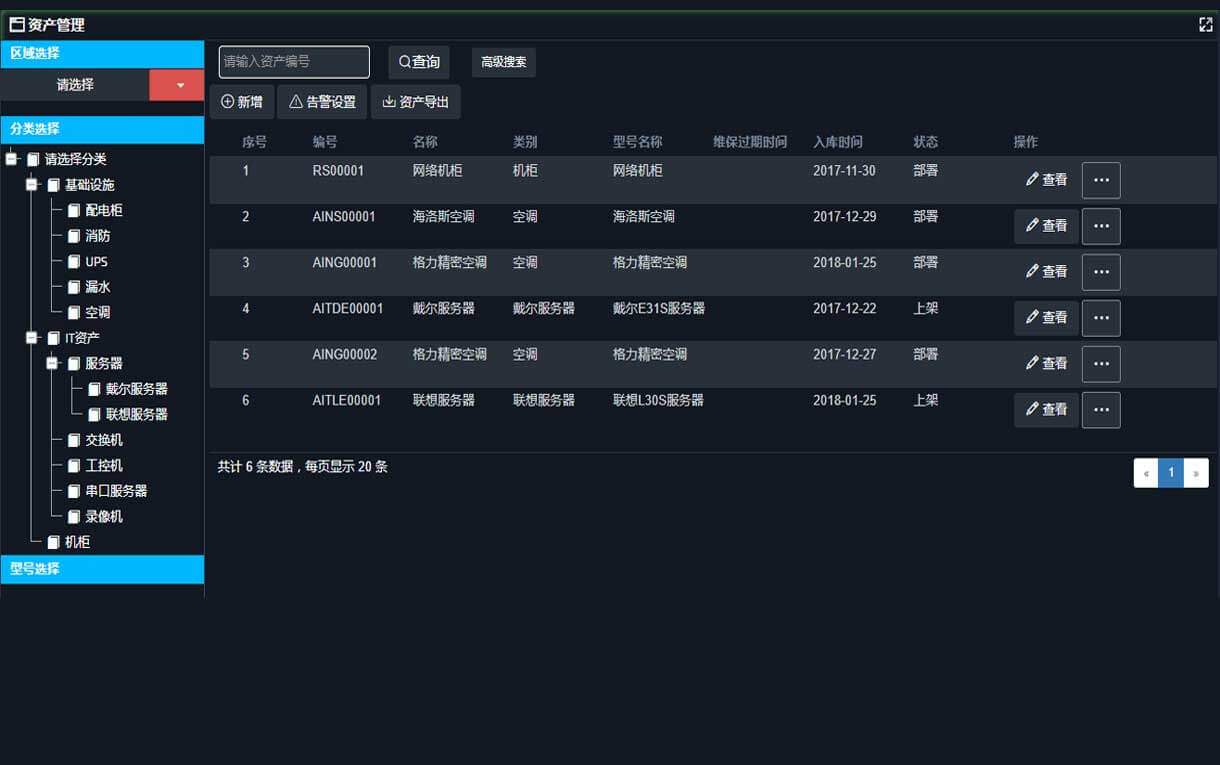Viewport: 1220px width, 765px height.
Task: Collapse the 服务器 tree node
Action: click(x=52, y=363)
